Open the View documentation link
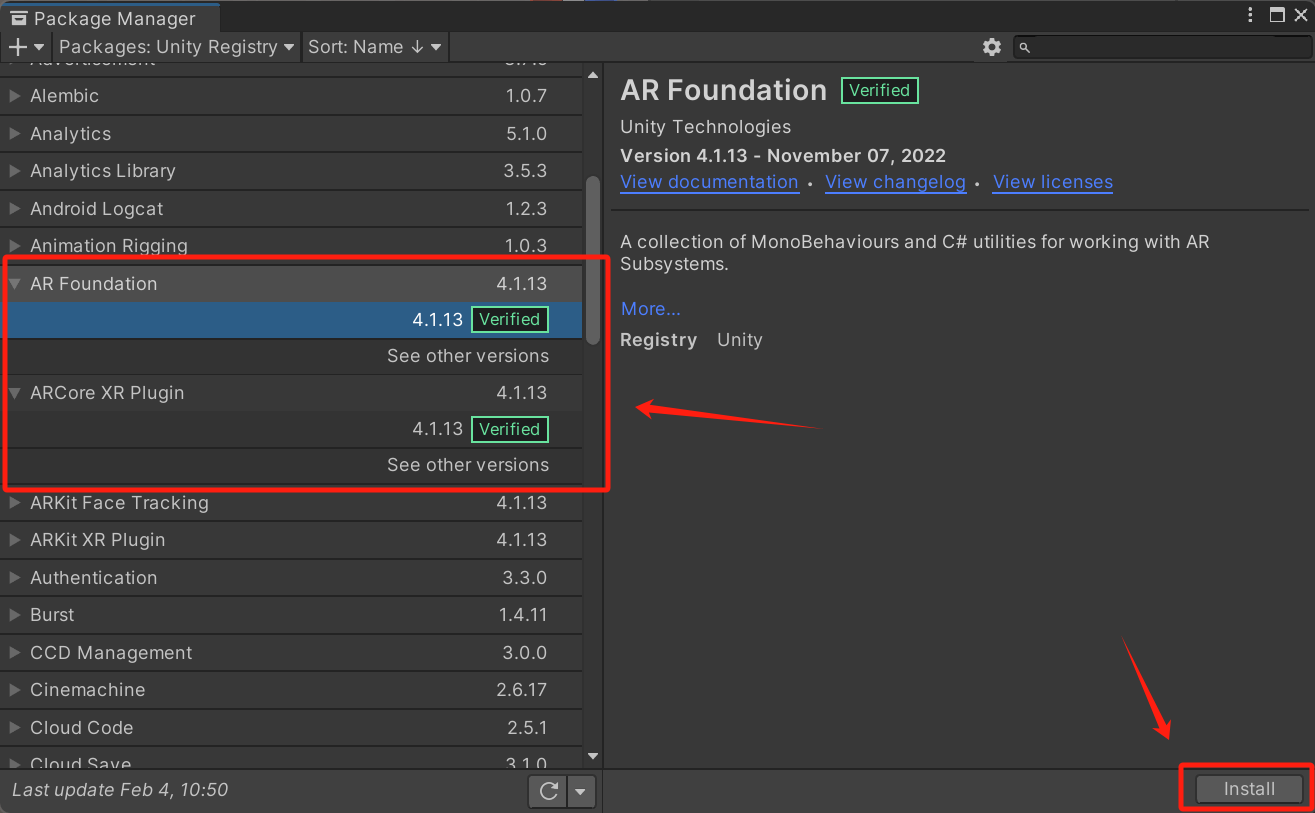1315x813 pixels. tap(709, 182)
